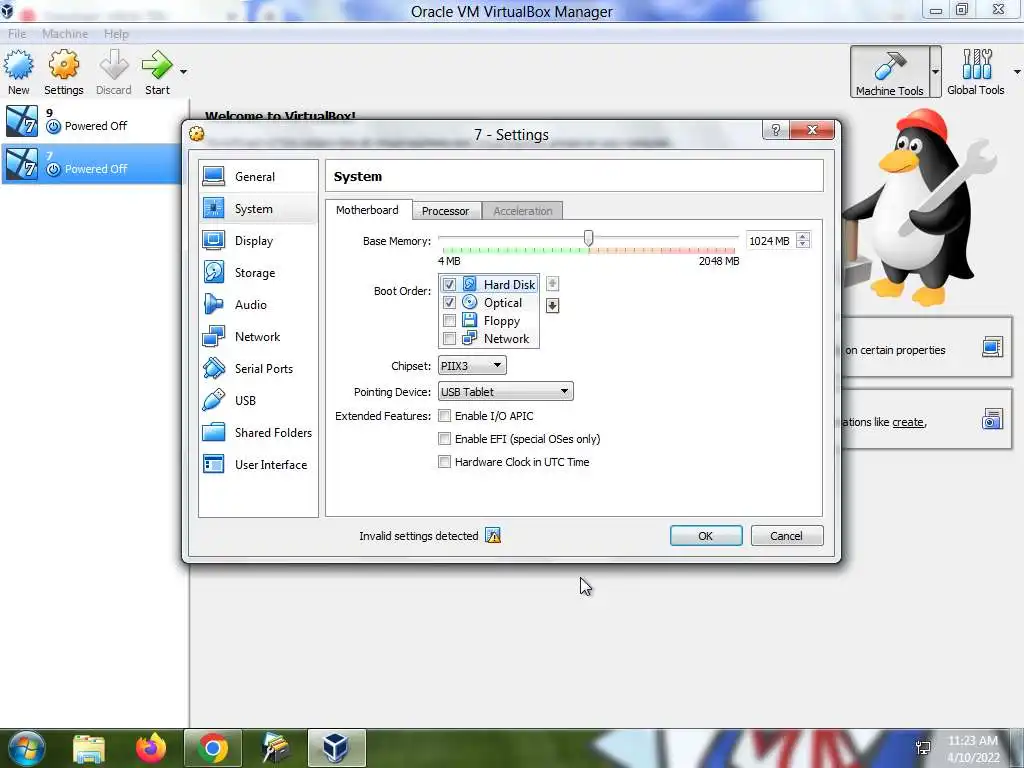Check Network in boot order
Screen dimensions: 1024x768
click(x=449, y=338)
